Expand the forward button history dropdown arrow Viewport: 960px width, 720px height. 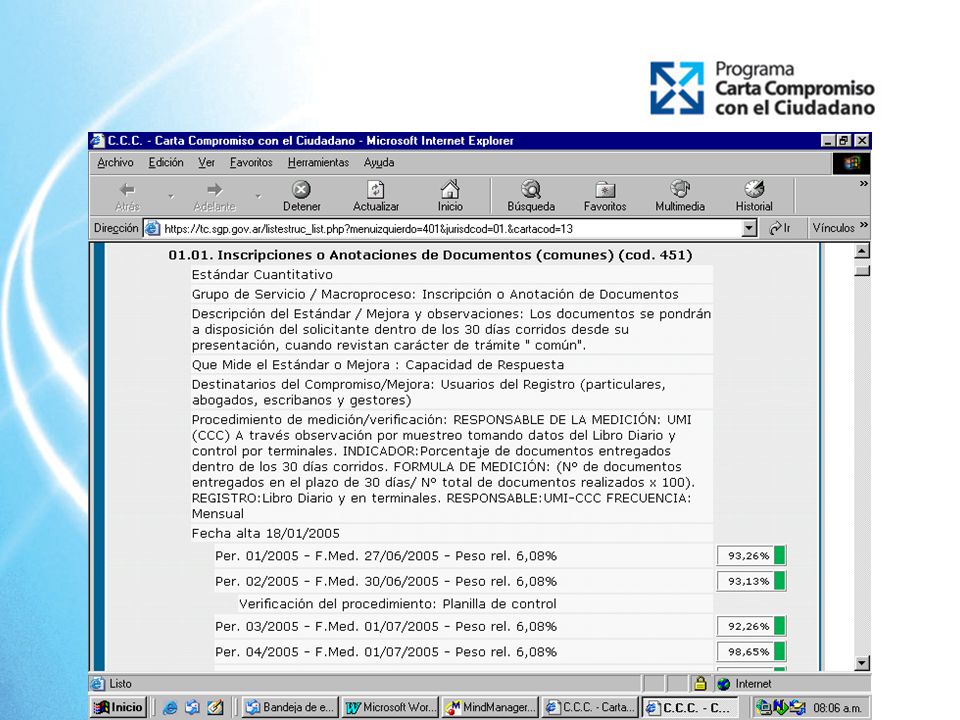258,196
